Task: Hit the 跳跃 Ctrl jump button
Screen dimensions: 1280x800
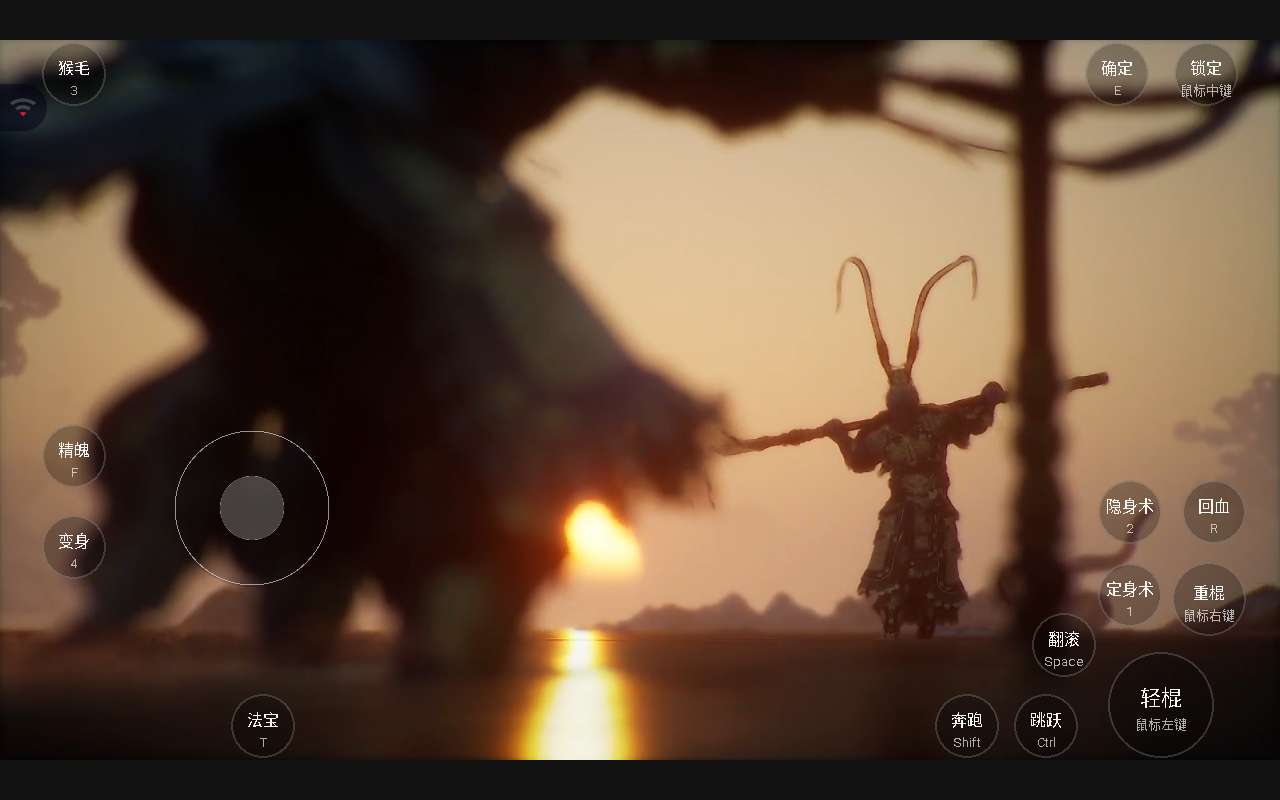Action: [1046, 726]
